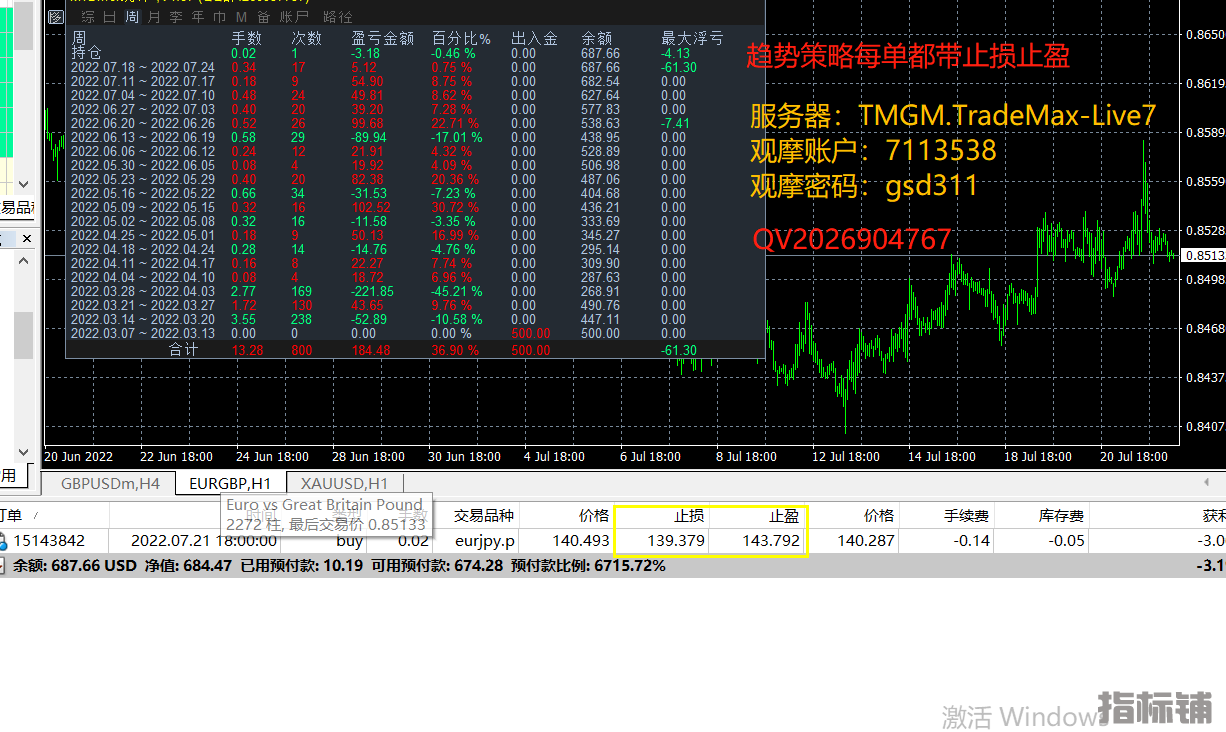Sort orders by 止损 column header
Image resolution: width=1226 pixels, height=732 pixels.
(688, 516)
